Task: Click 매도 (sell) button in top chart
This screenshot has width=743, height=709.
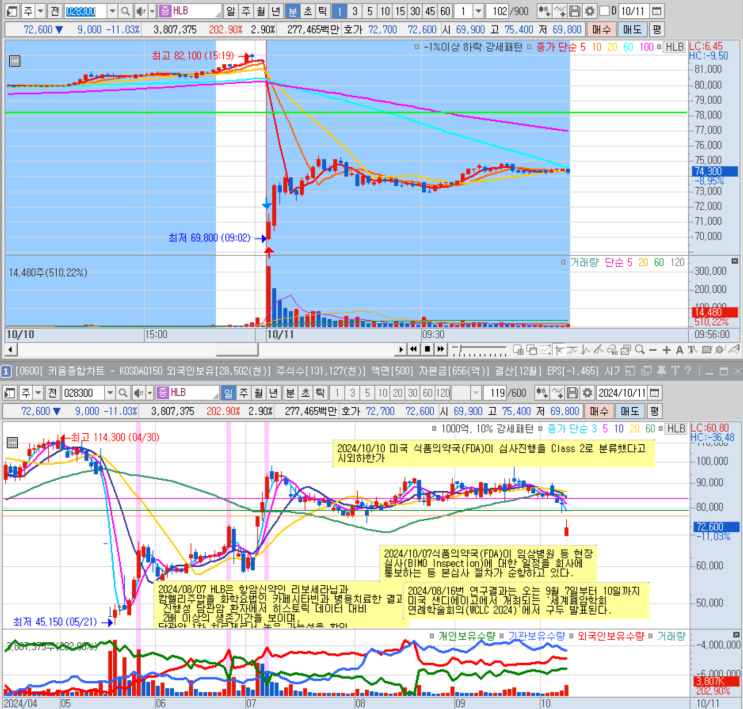Action: (632, 29)
